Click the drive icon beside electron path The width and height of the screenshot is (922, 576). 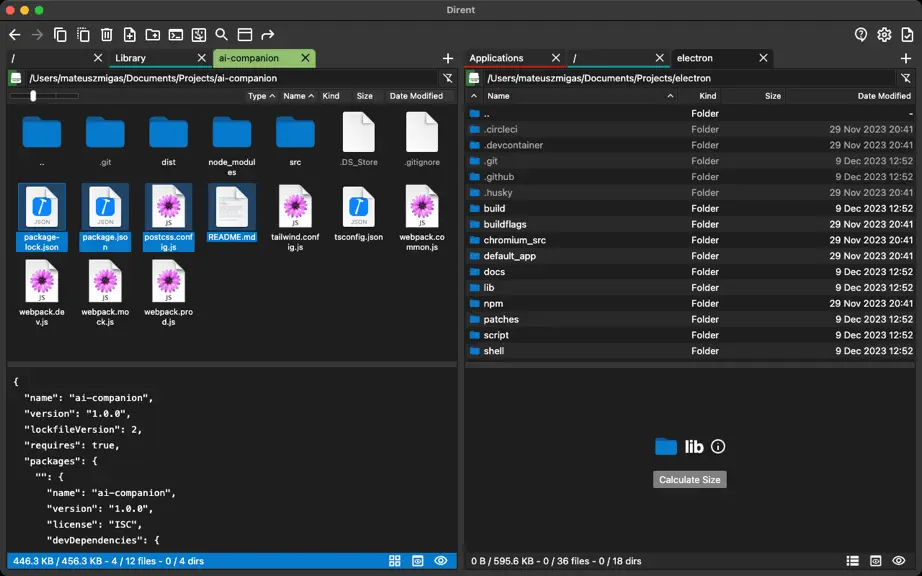pos(474,78)
